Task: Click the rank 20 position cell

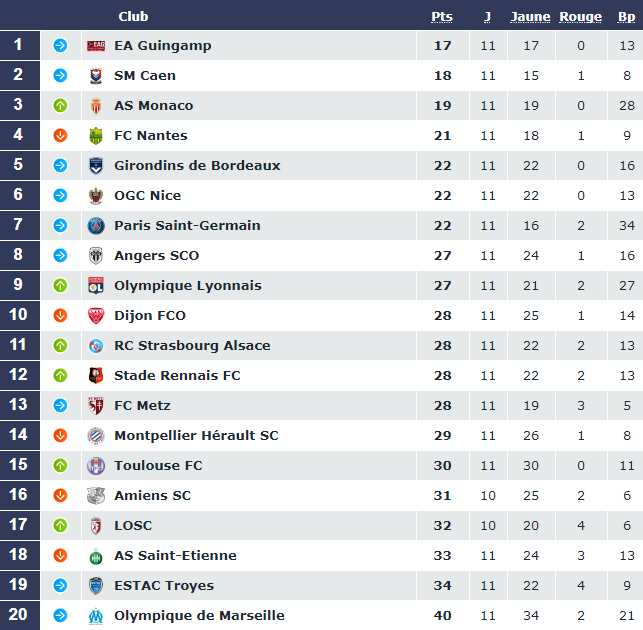Action: [x=19, y=616]
